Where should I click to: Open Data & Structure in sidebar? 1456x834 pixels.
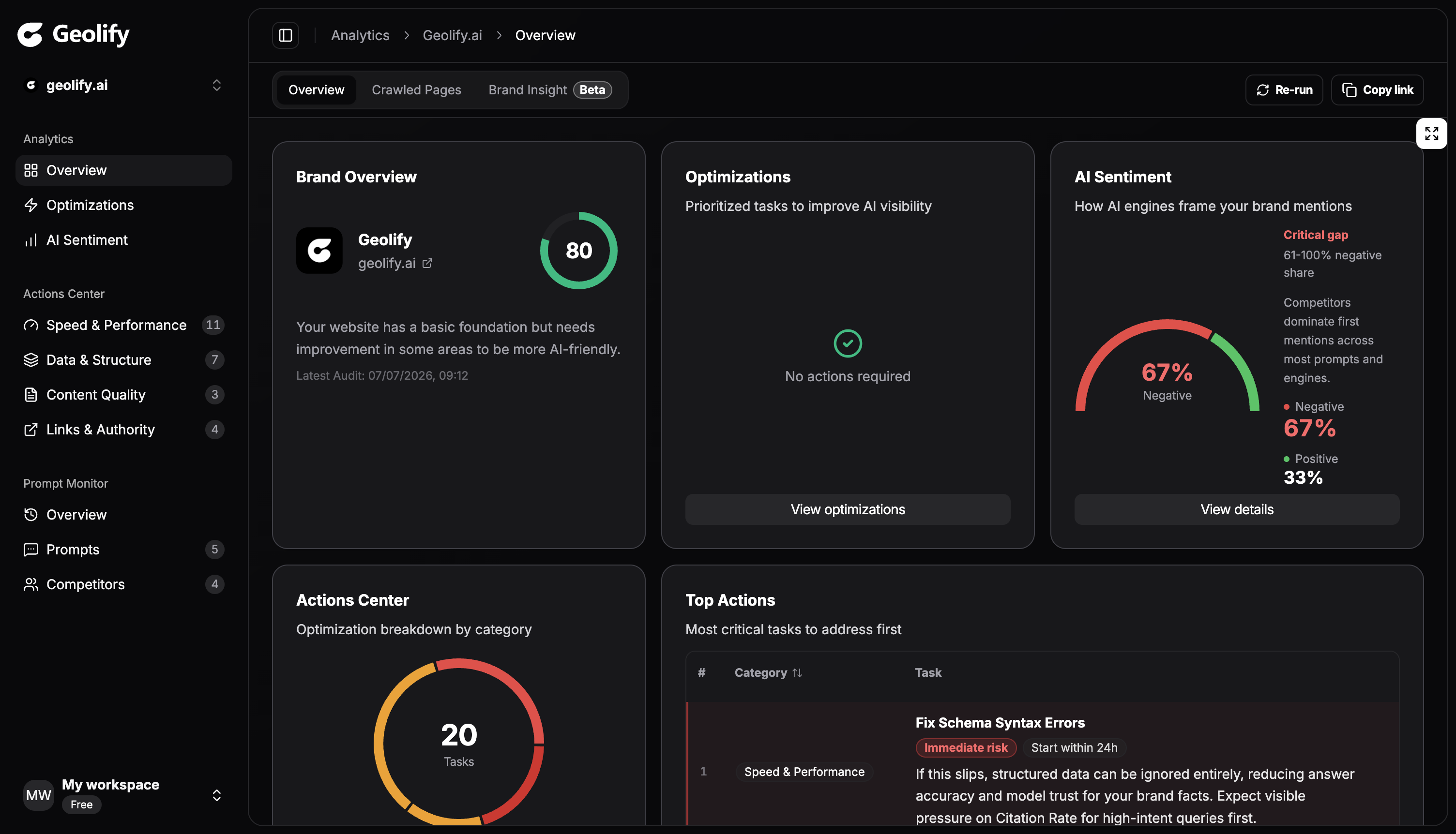pyautogui.click(x=124, y=360)
